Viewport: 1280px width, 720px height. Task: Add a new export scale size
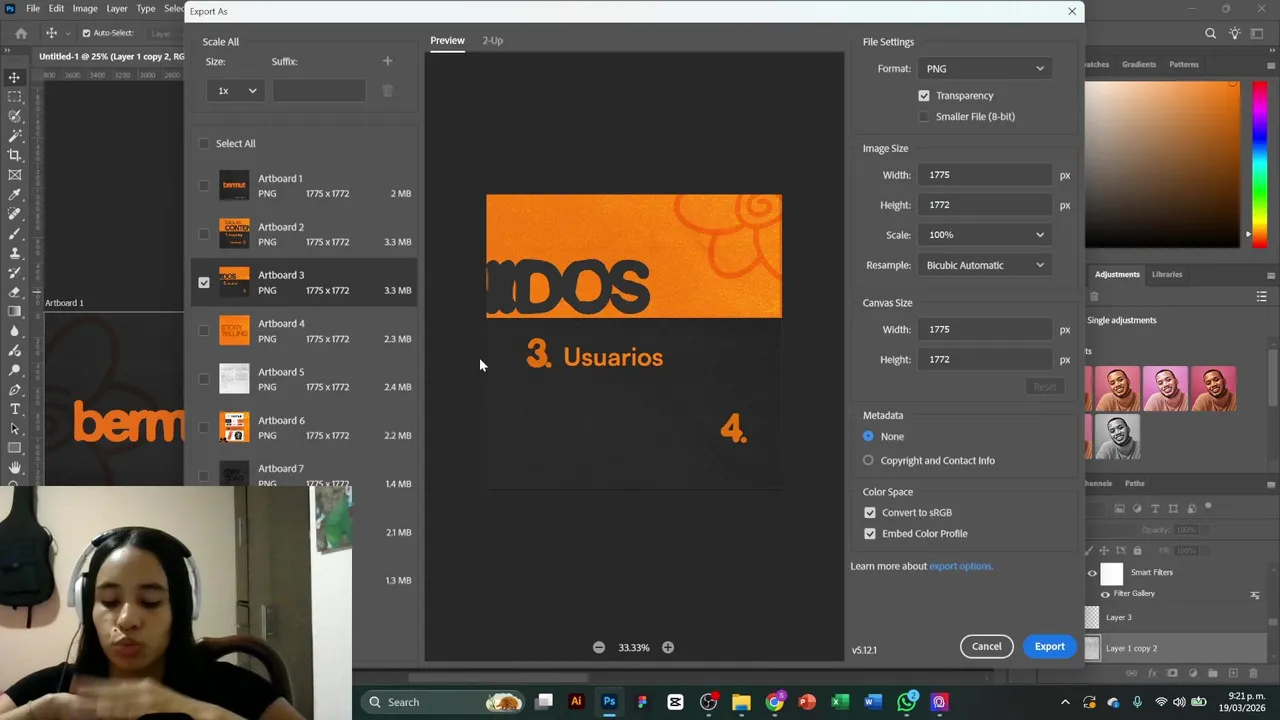tap(387, 61)
